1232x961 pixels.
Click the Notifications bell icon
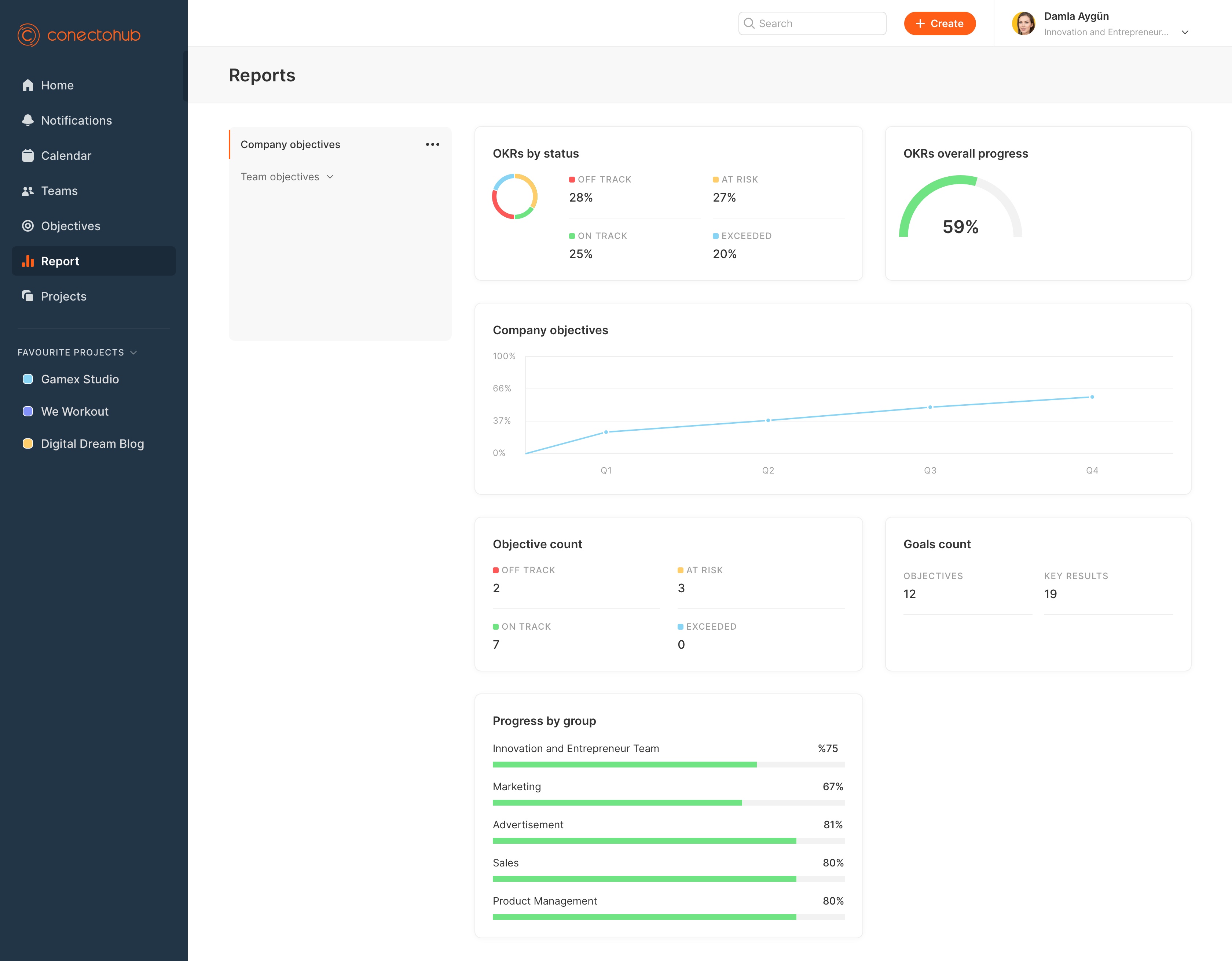[27, 120]
